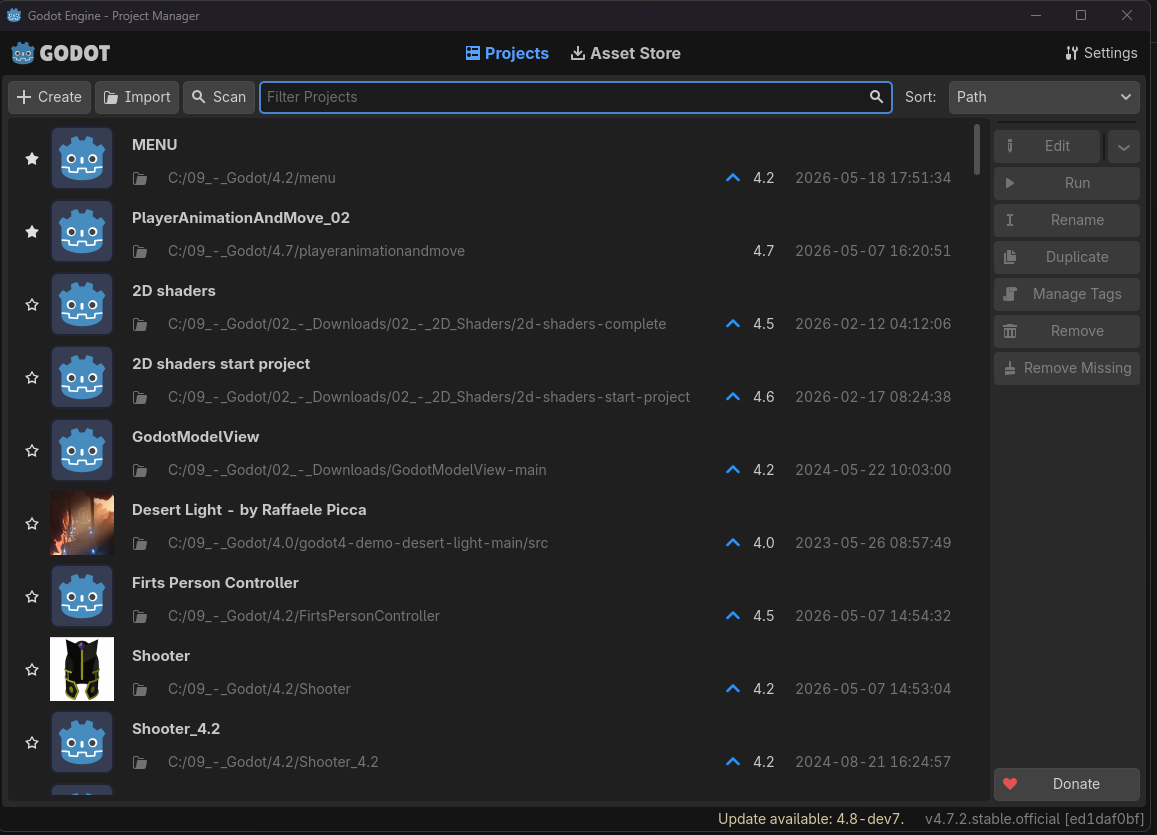Open folder of 2D shaders start project
Viewport: 1157px width, 835px height.
pyautogui.click(x=139, y=398)
